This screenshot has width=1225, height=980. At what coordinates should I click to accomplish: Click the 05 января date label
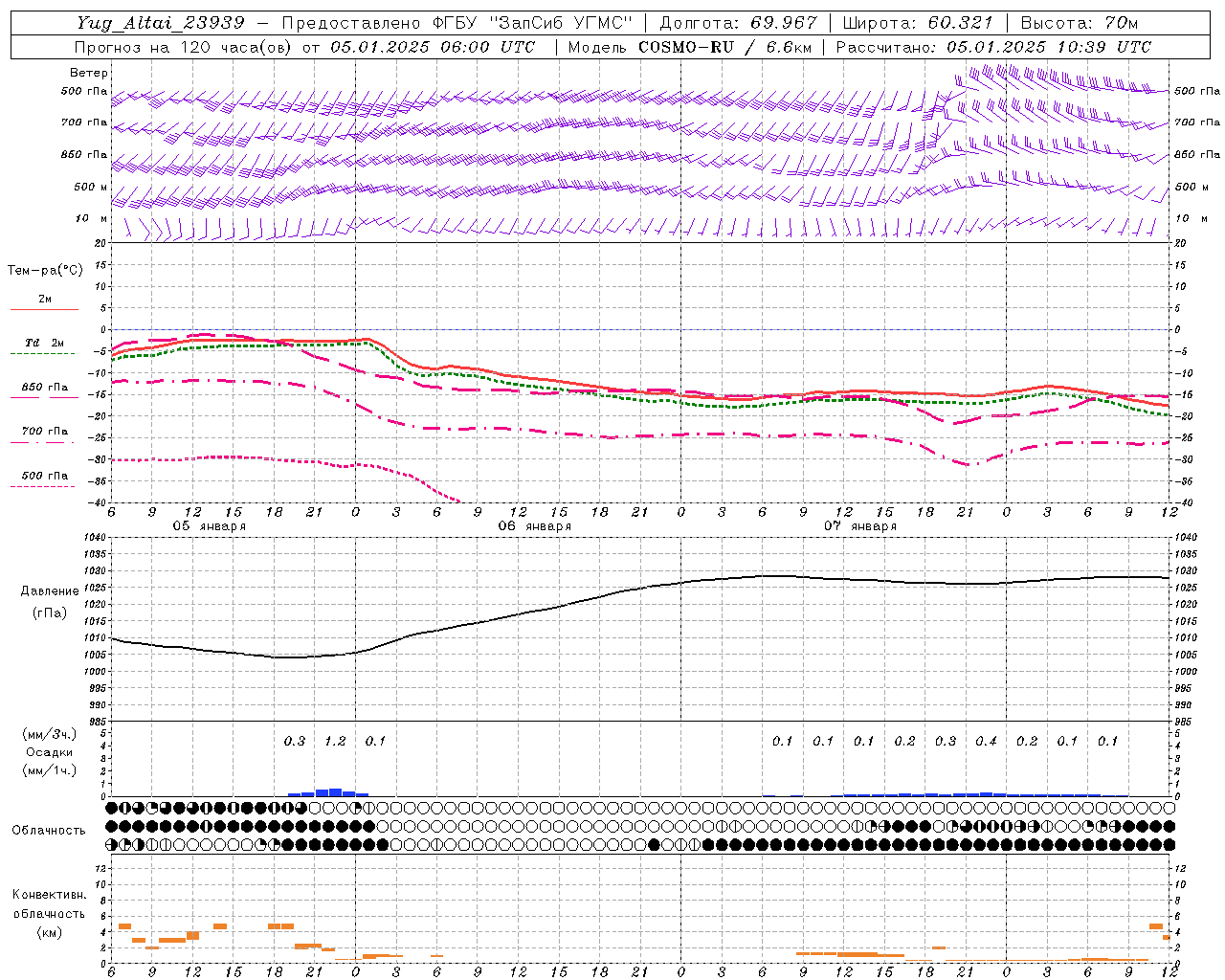click(209, 526)
